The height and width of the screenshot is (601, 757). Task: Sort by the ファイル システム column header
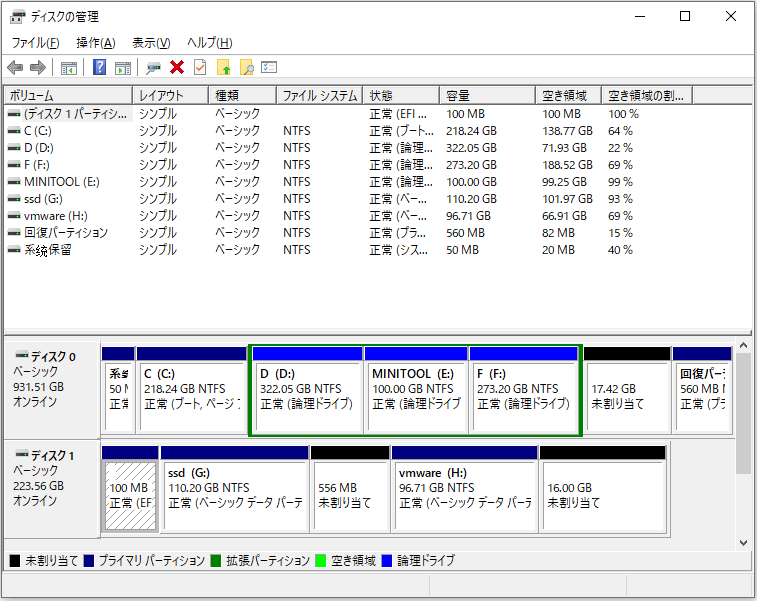pyautogui.click(x=319, y=96)
